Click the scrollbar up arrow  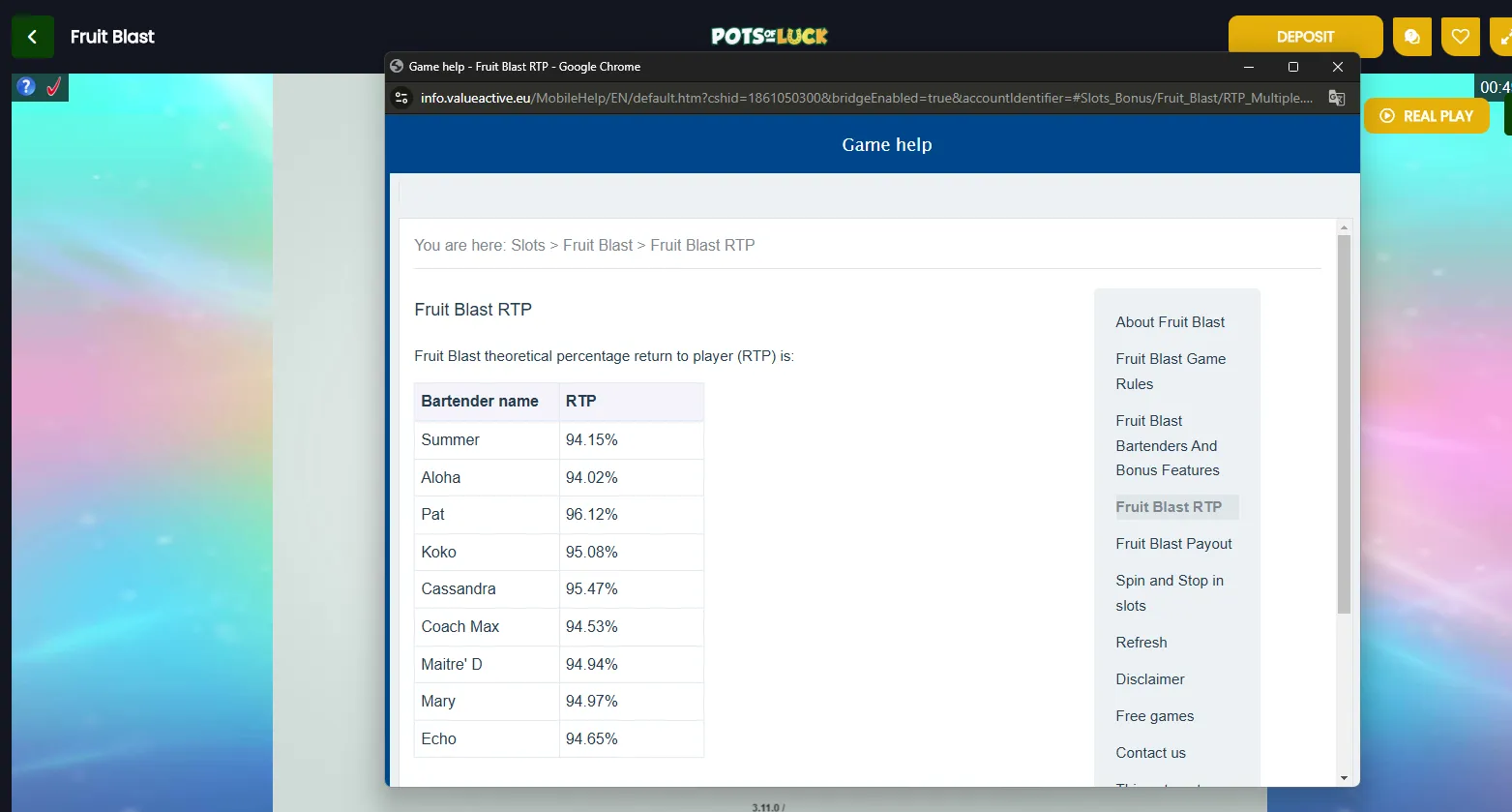(x=1344, y=227)
